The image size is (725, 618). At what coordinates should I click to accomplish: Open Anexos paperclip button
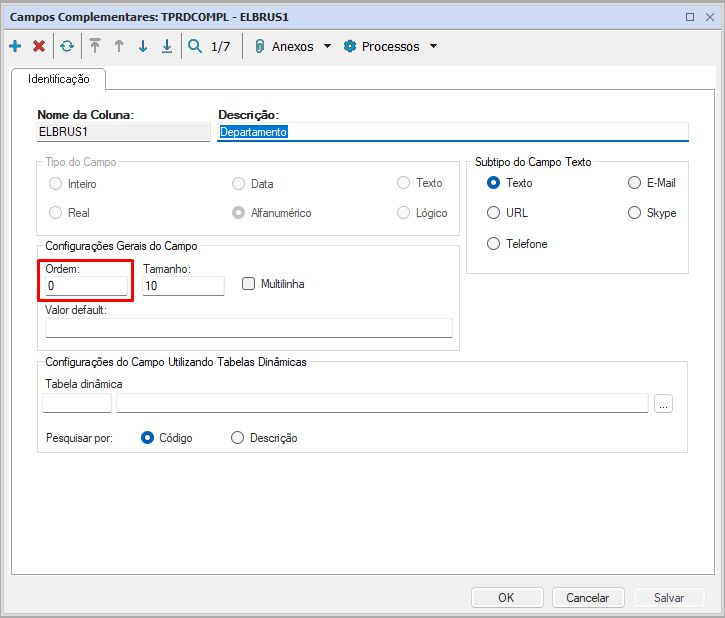click(x=284, y=46)
